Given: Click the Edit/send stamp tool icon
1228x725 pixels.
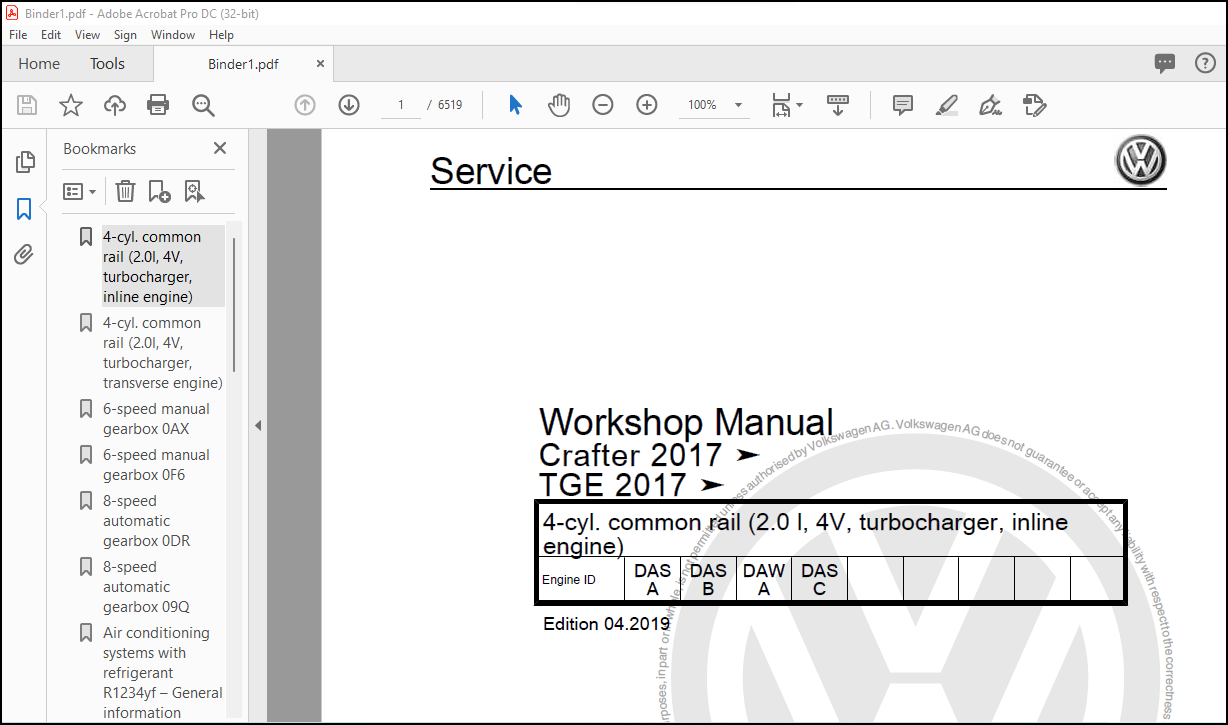Looking at the screenshot, I should pyautogui.click(x=1035, y=105).
